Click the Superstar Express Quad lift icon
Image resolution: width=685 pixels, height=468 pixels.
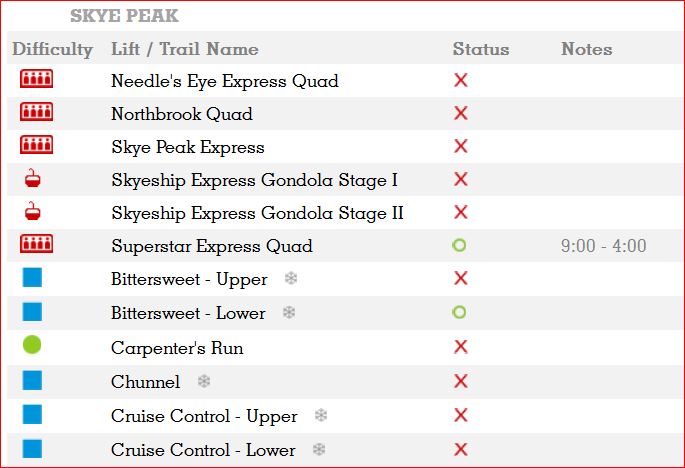click(37, 244)
